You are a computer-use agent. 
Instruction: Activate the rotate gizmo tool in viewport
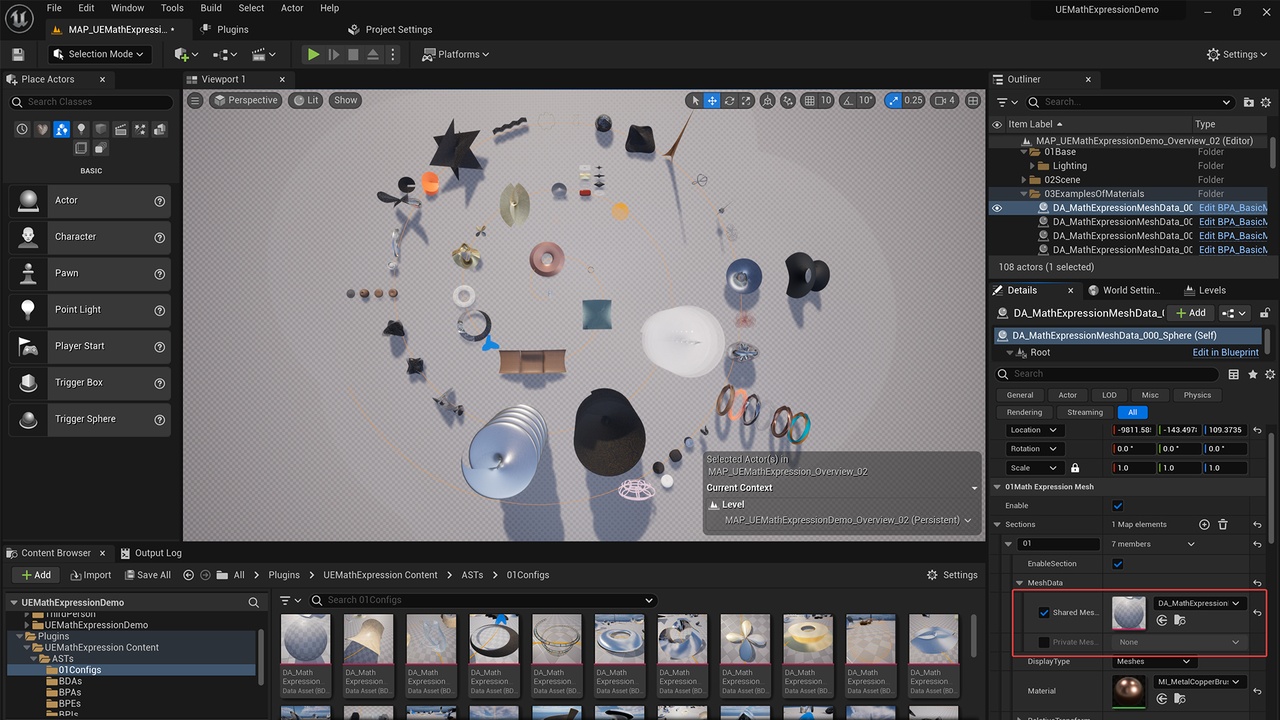coord(730,100)
